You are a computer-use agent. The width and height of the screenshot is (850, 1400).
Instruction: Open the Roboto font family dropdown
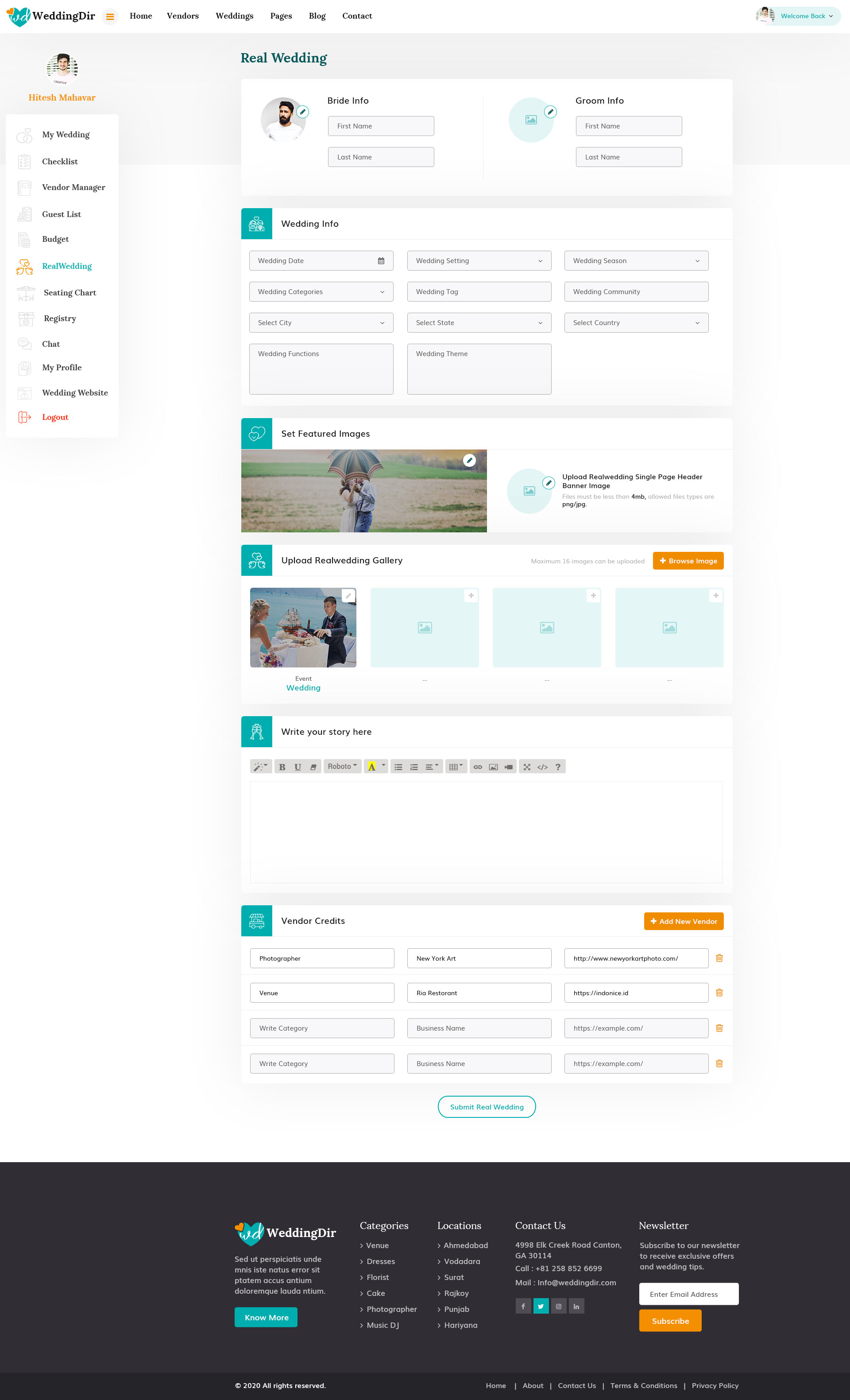(x=342, y=767)
